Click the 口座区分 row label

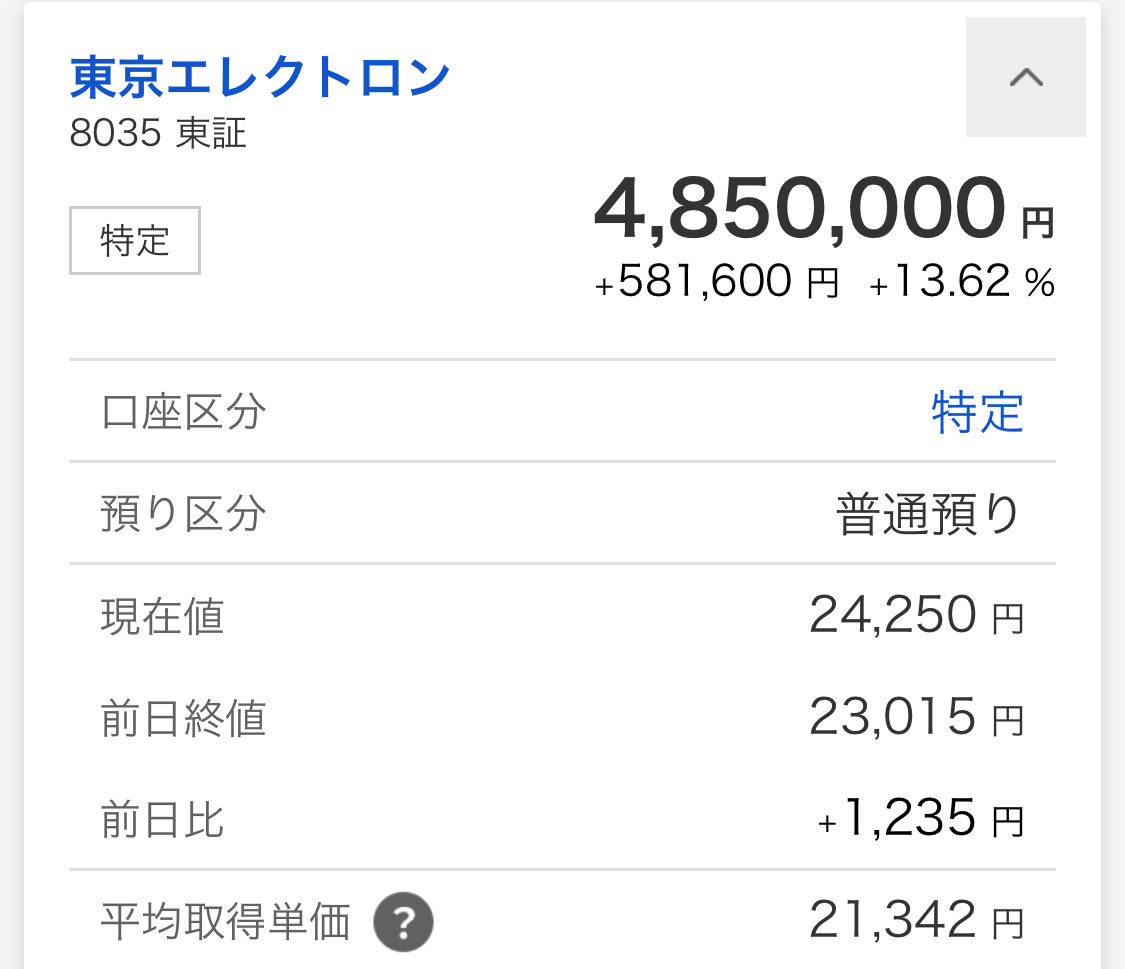click(183, 412)
